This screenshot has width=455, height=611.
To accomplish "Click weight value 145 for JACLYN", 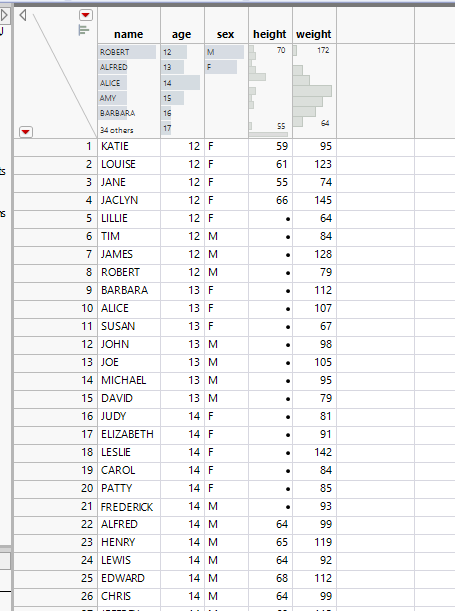I will [314, 200].
